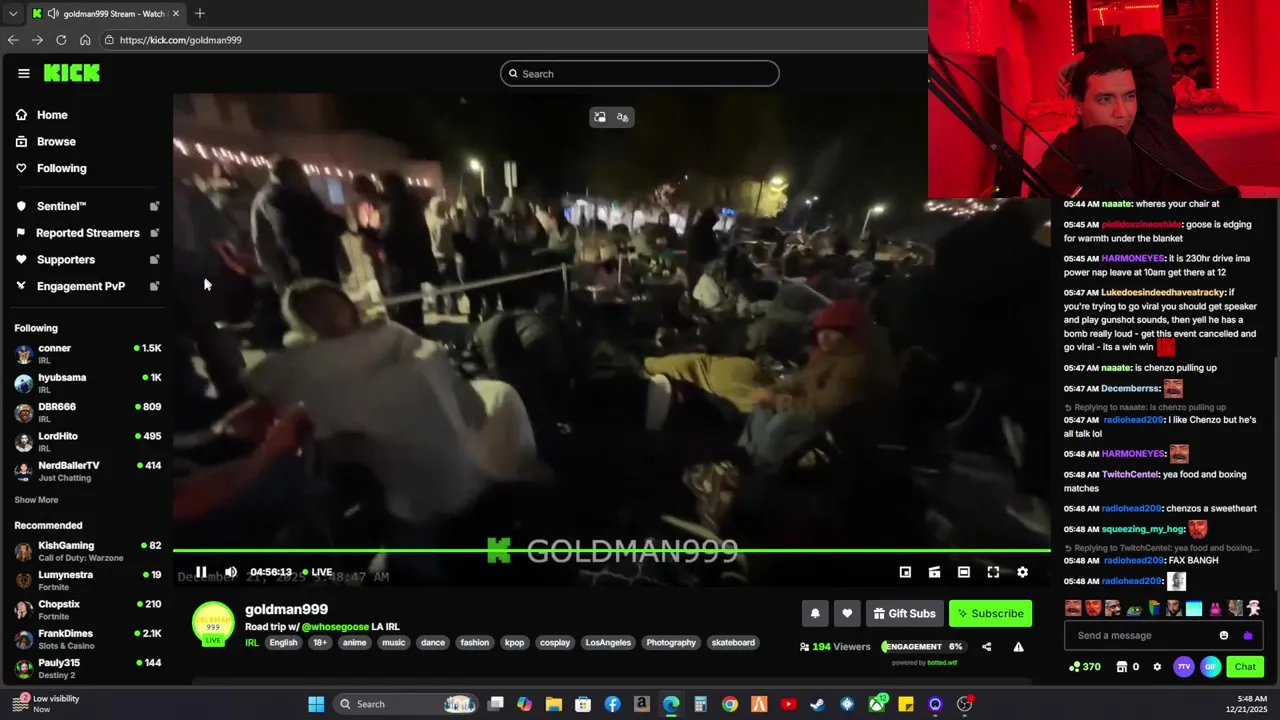The image size is (1280, 720).
Task: Open the emoji picker in chat
Action: pyautogui.click(x=1224, y=636)
